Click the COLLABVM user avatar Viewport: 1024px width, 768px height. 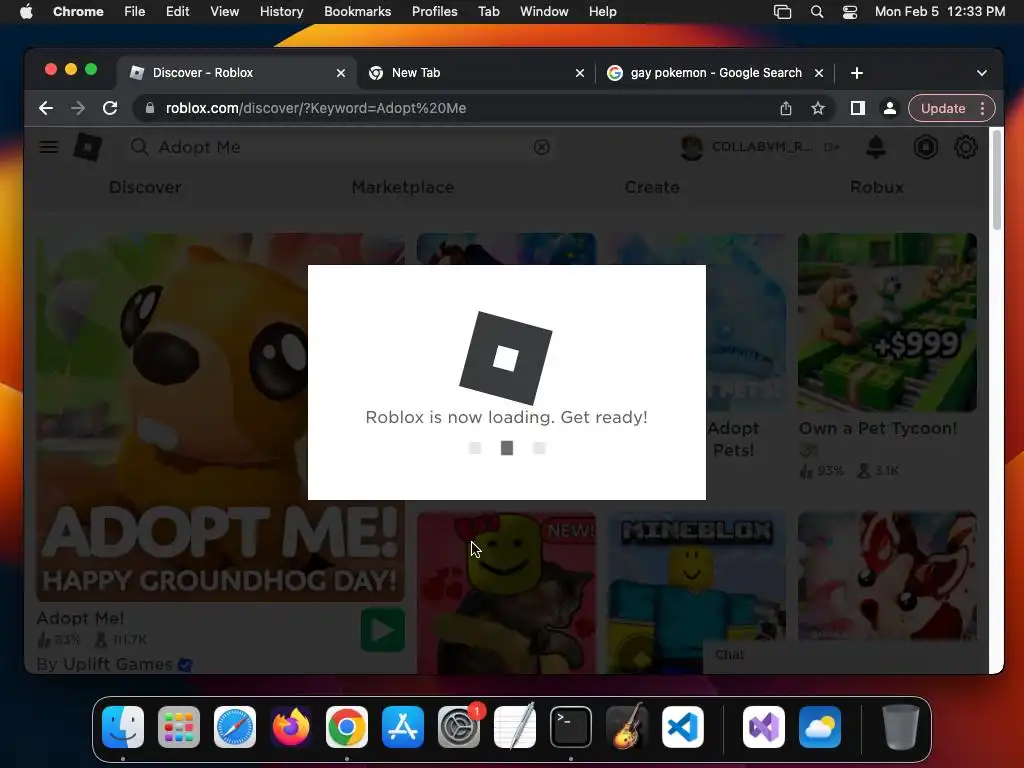coord(692,148)
